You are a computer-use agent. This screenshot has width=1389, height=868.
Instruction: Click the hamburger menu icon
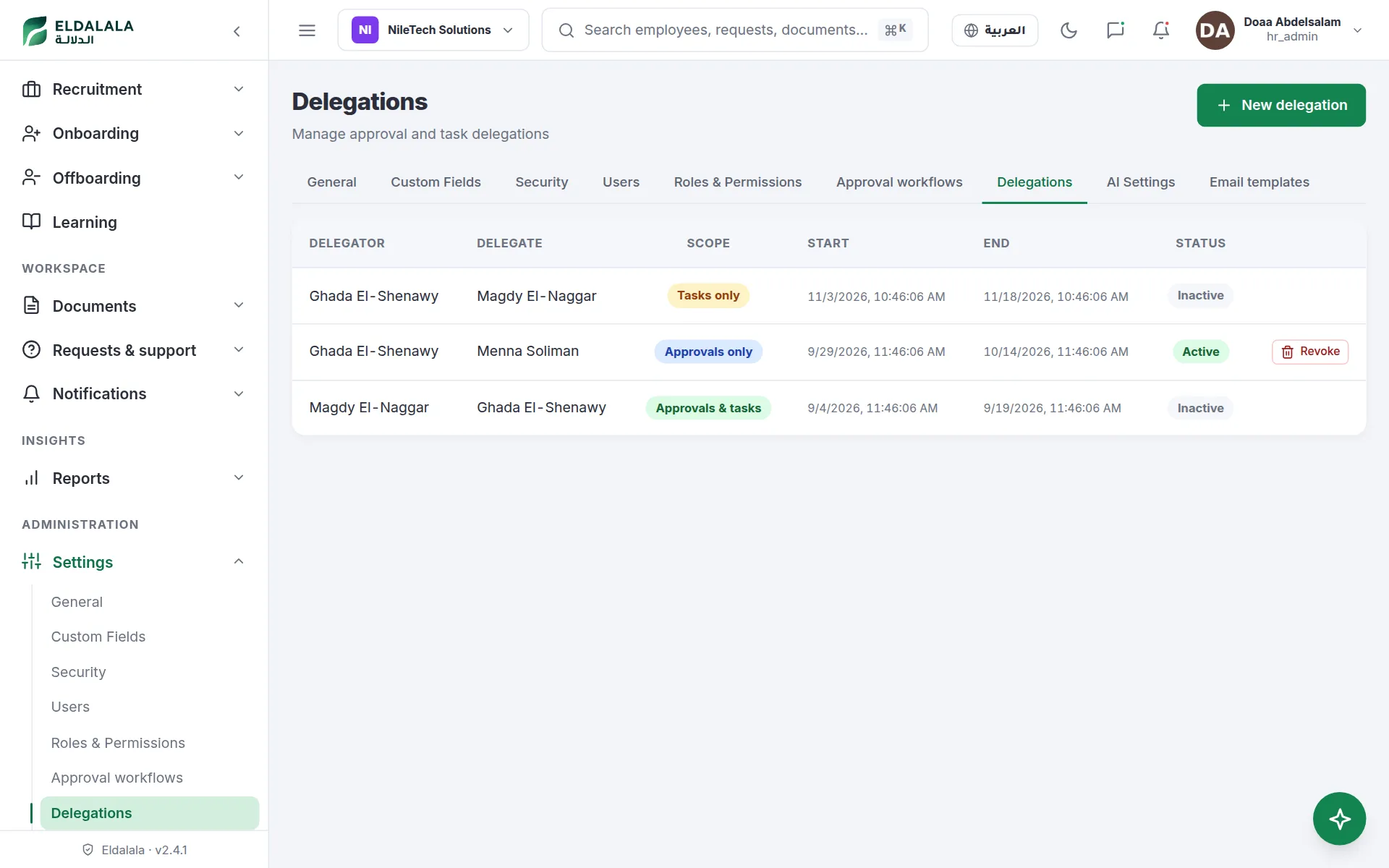tap(307, 30)
